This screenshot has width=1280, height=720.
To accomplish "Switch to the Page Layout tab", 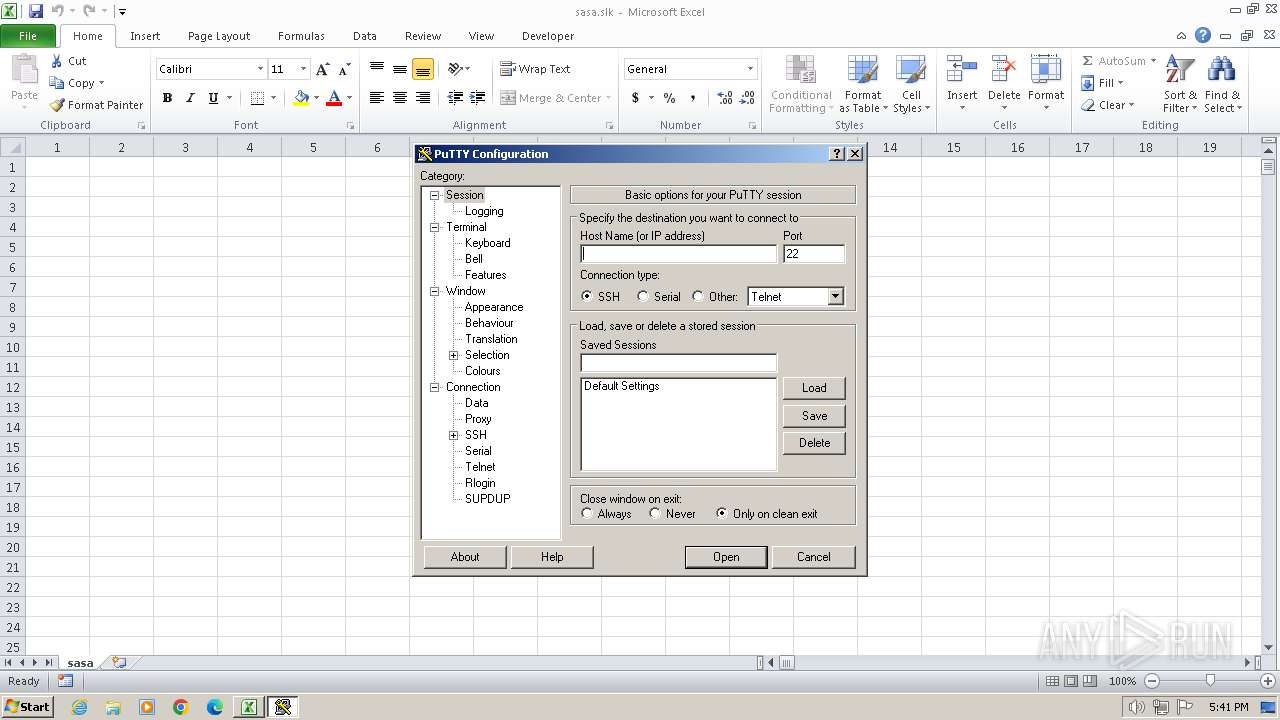I will coord(219,36).
